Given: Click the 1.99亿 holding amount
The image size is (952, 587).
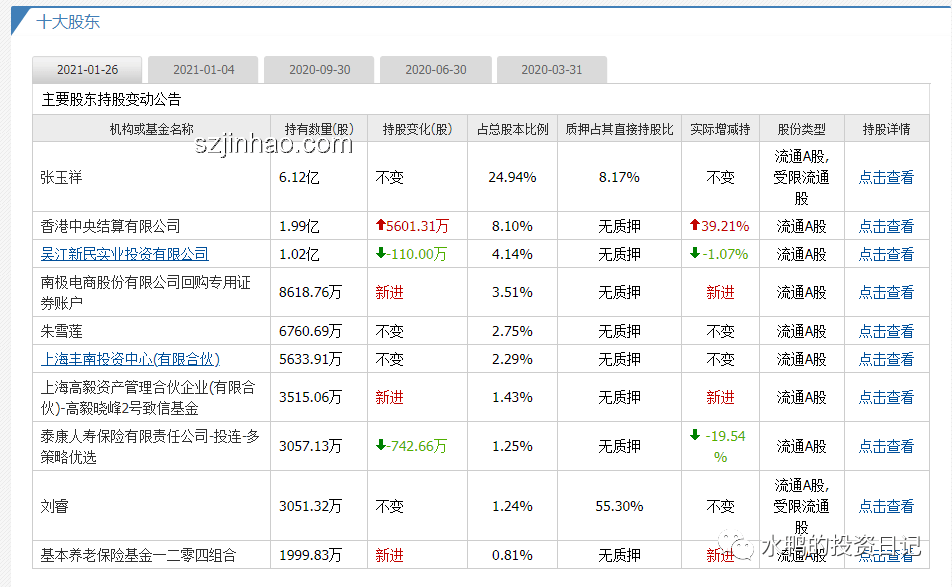Looking at the screenshot, I should (299, 226).
